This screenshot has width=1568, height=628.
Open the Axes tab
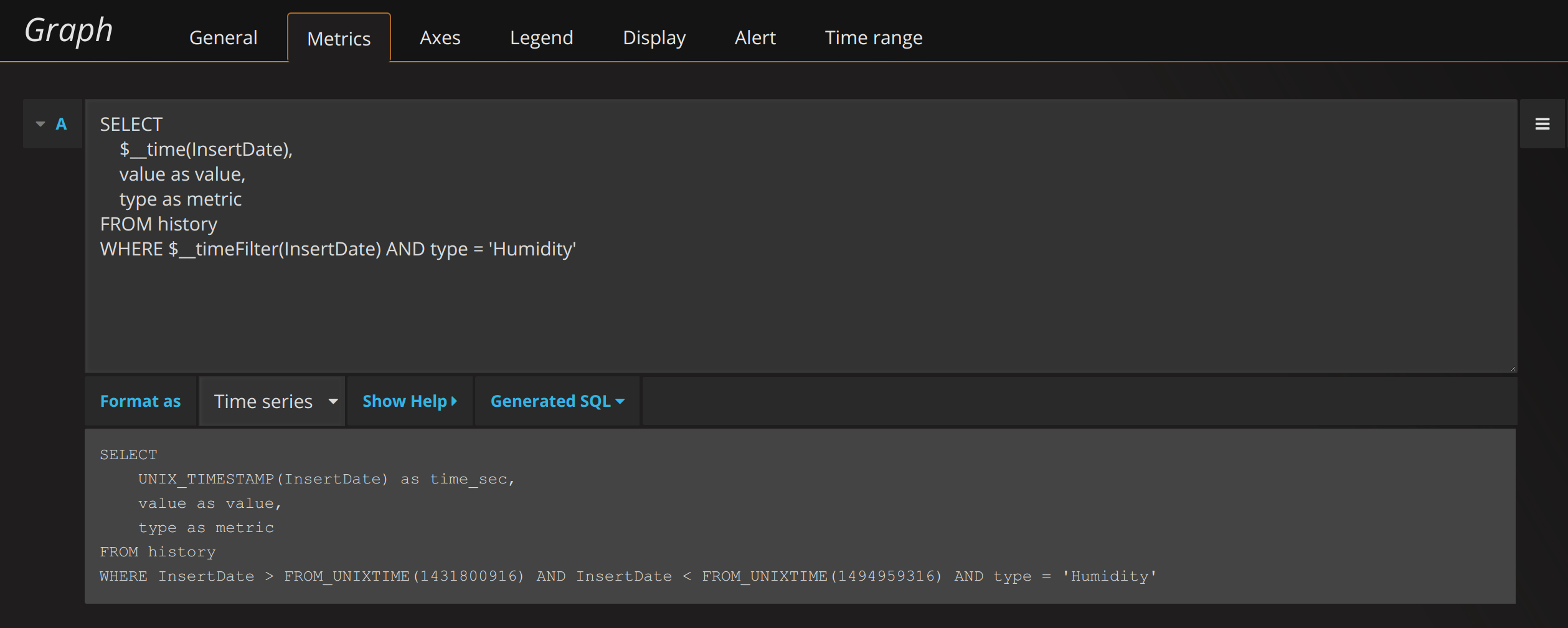click(440, 38)
